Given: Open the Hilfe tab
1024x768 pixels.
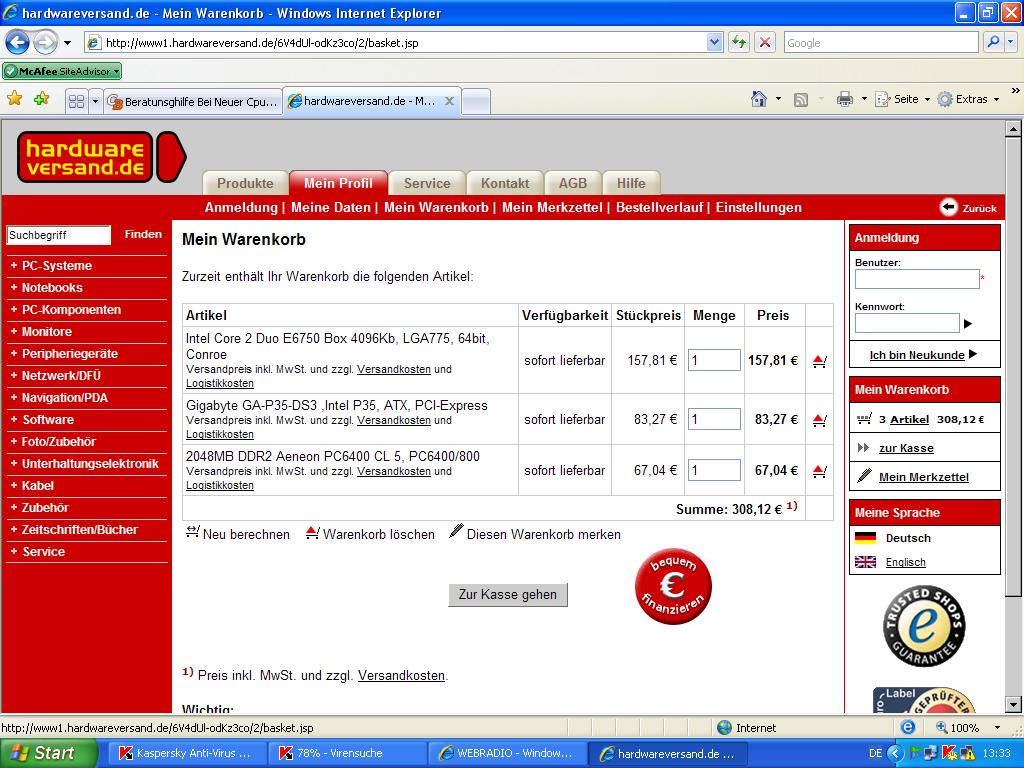Looking at the screenshot, I should [x=631, y=184].
